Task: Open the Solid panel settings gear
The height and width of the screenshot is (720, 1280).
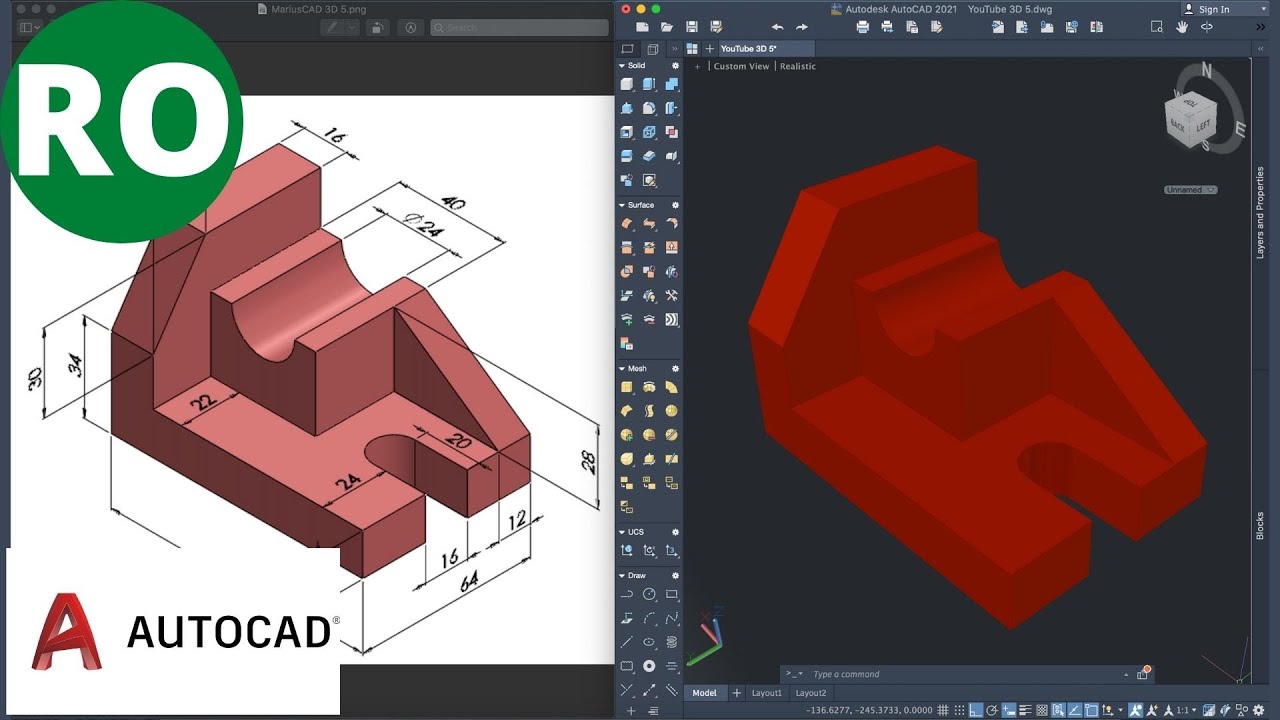Action: click(675, 66)
